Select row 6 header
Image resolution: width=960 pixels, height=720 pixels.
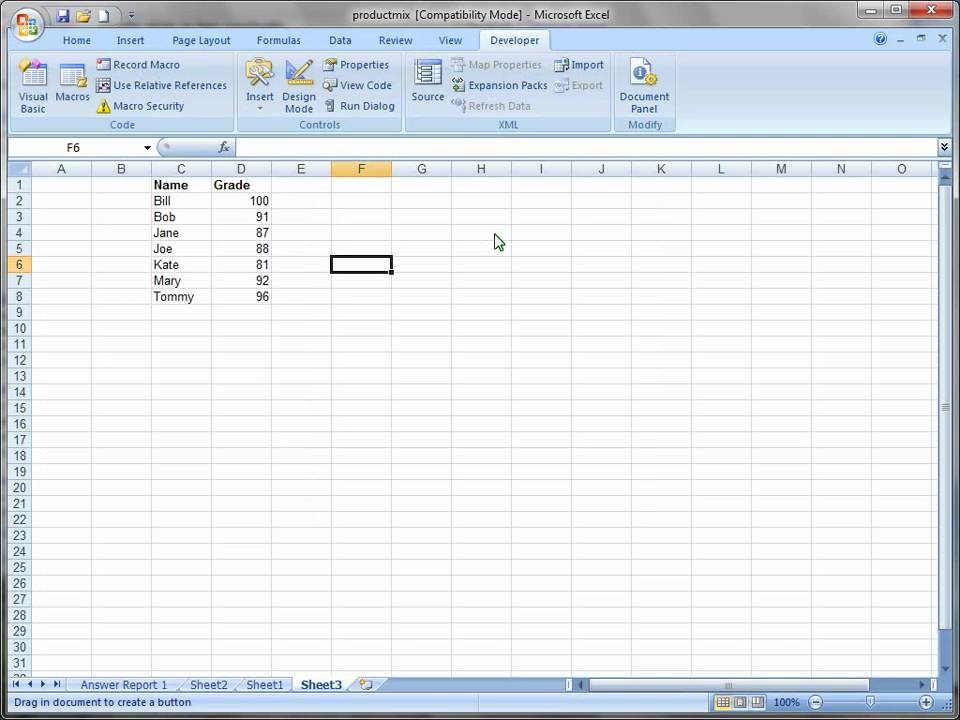point(20,264)
